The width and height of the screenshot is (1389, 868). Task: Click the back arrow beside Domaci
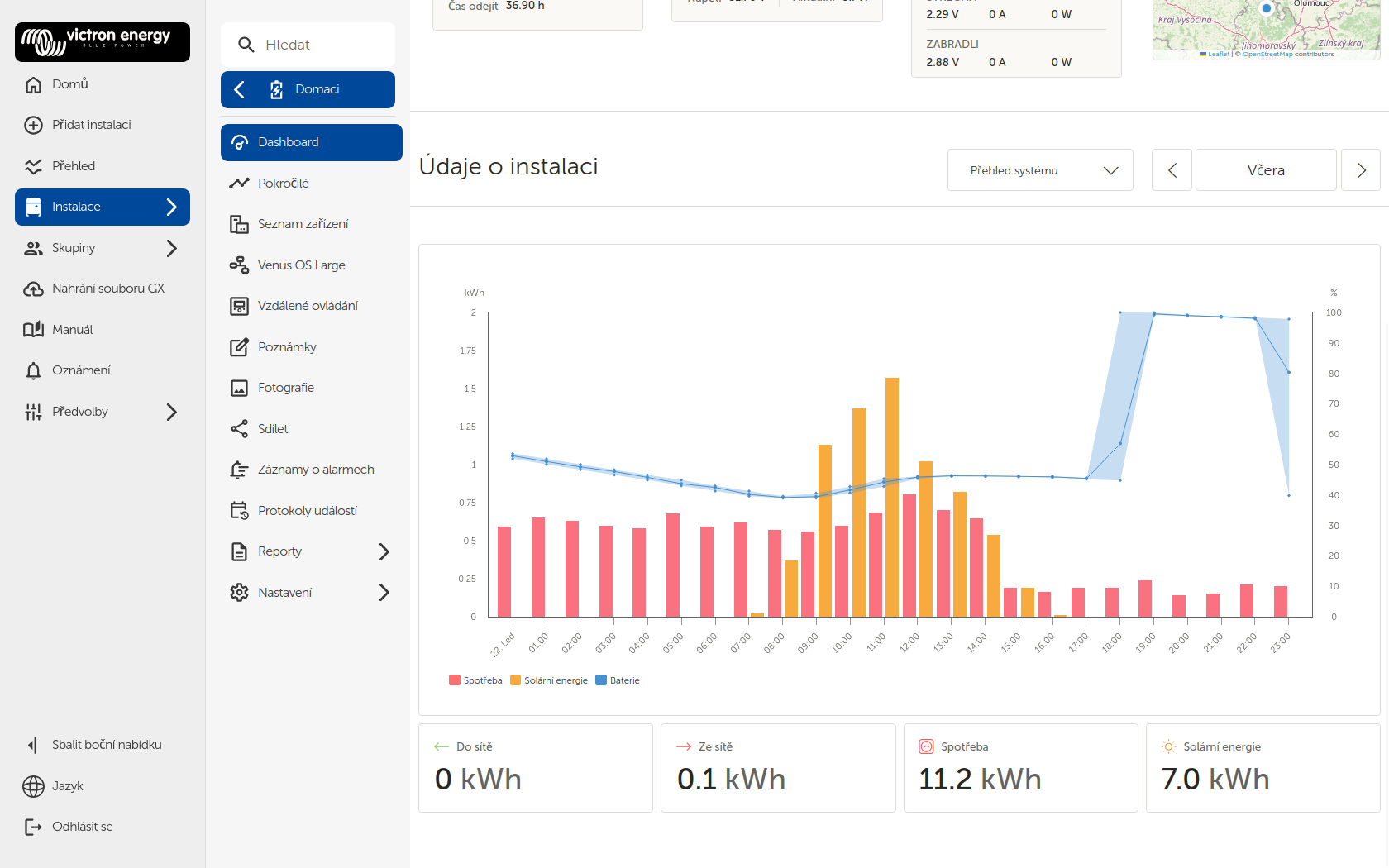(240, 89)
